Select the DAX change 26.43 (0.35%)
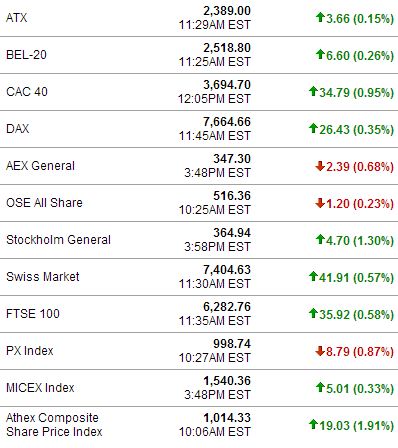Screen dimensions: 398x448 [x=356, y=129]
